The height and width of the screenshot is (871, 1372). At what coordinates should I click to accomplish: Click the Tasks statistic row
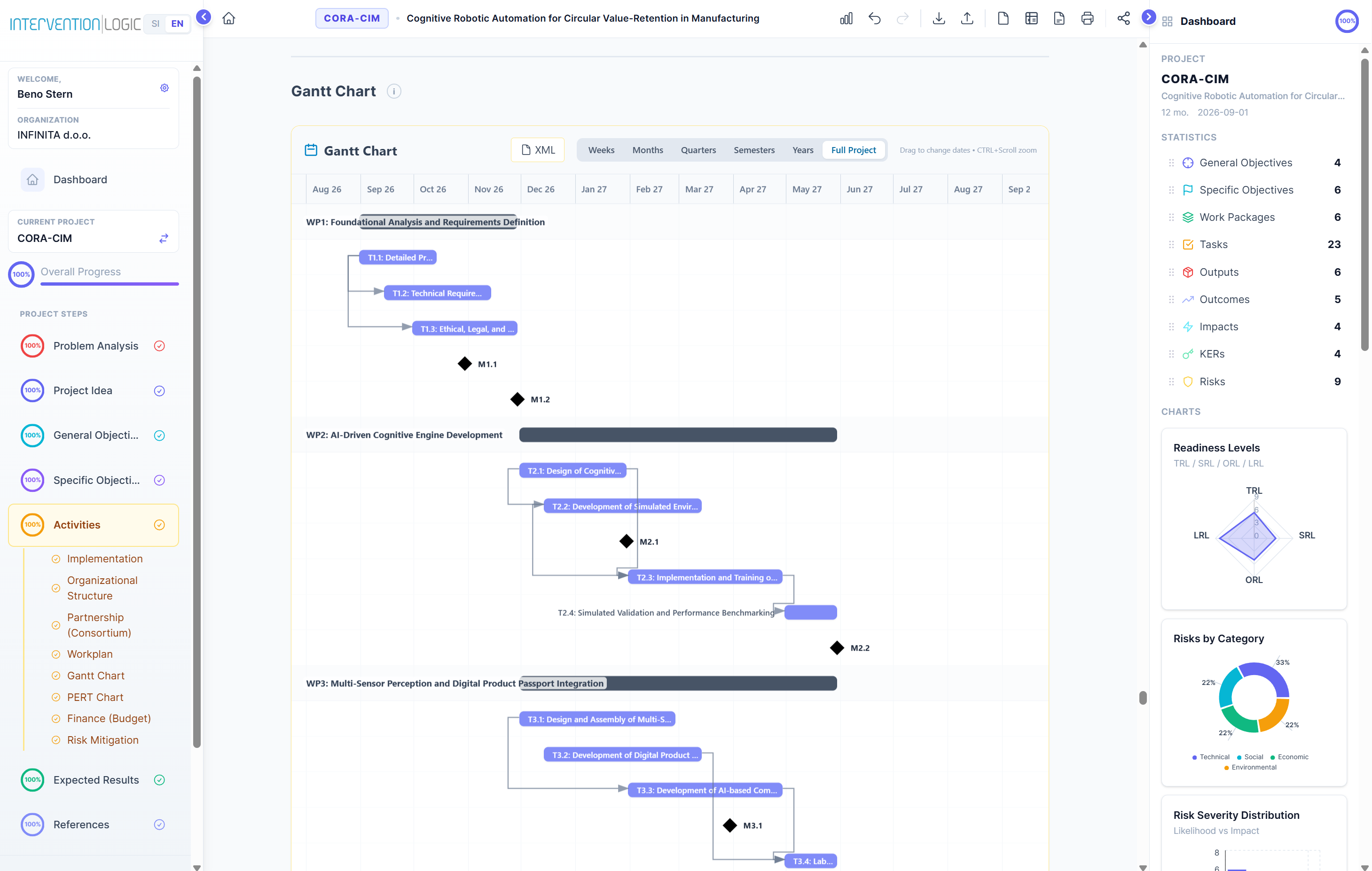1254,244
